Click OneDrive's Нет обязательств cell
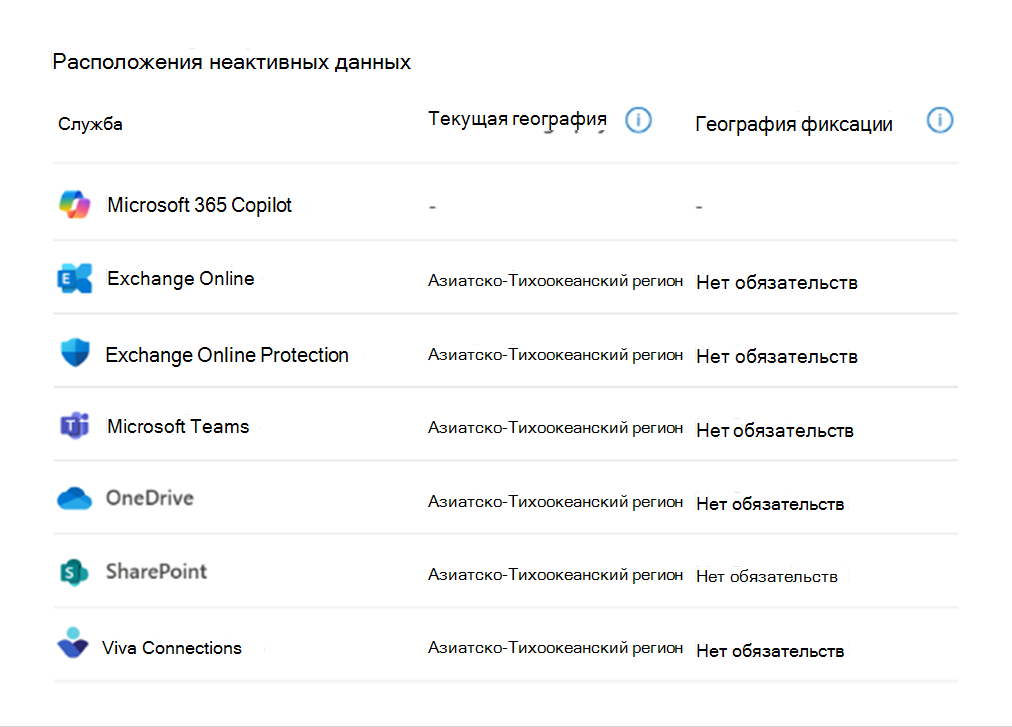Screen dimensions: 1012x727 click(771, 504)
